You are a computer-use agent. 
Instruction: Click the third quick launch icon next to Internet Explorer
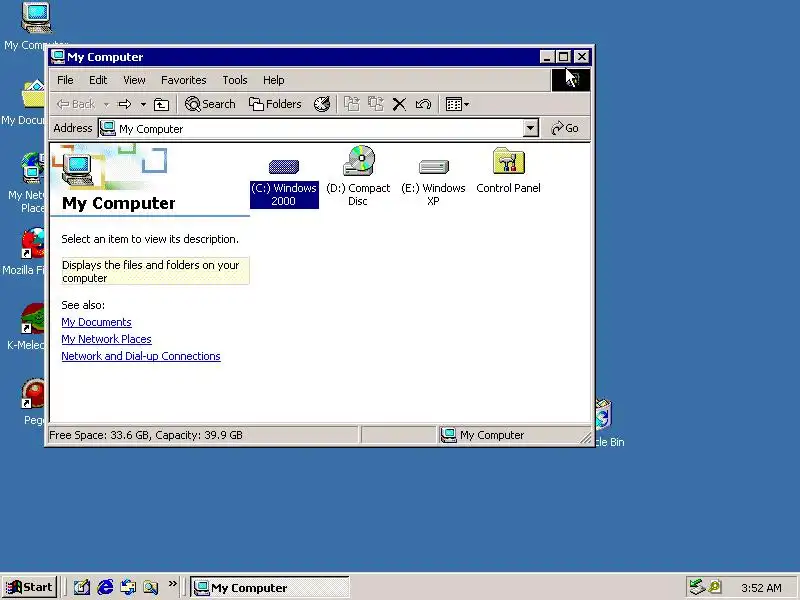[128, 587]
